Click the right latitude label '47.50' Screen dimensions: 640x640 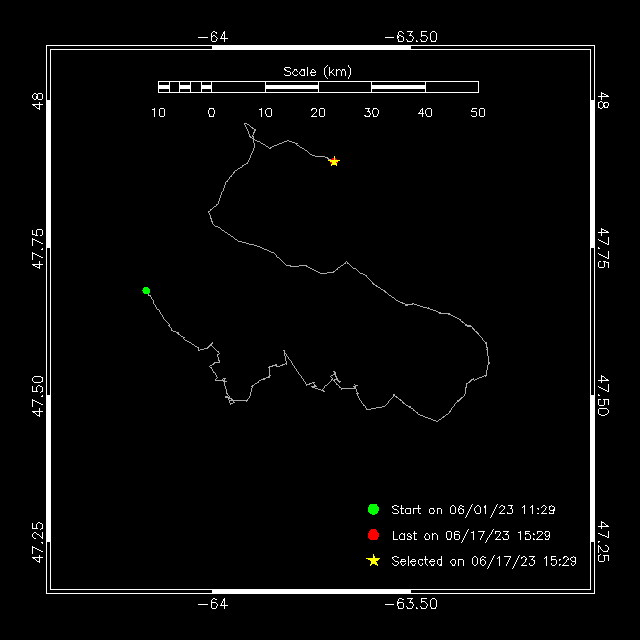pyautogui.click(x=603, y=396)
